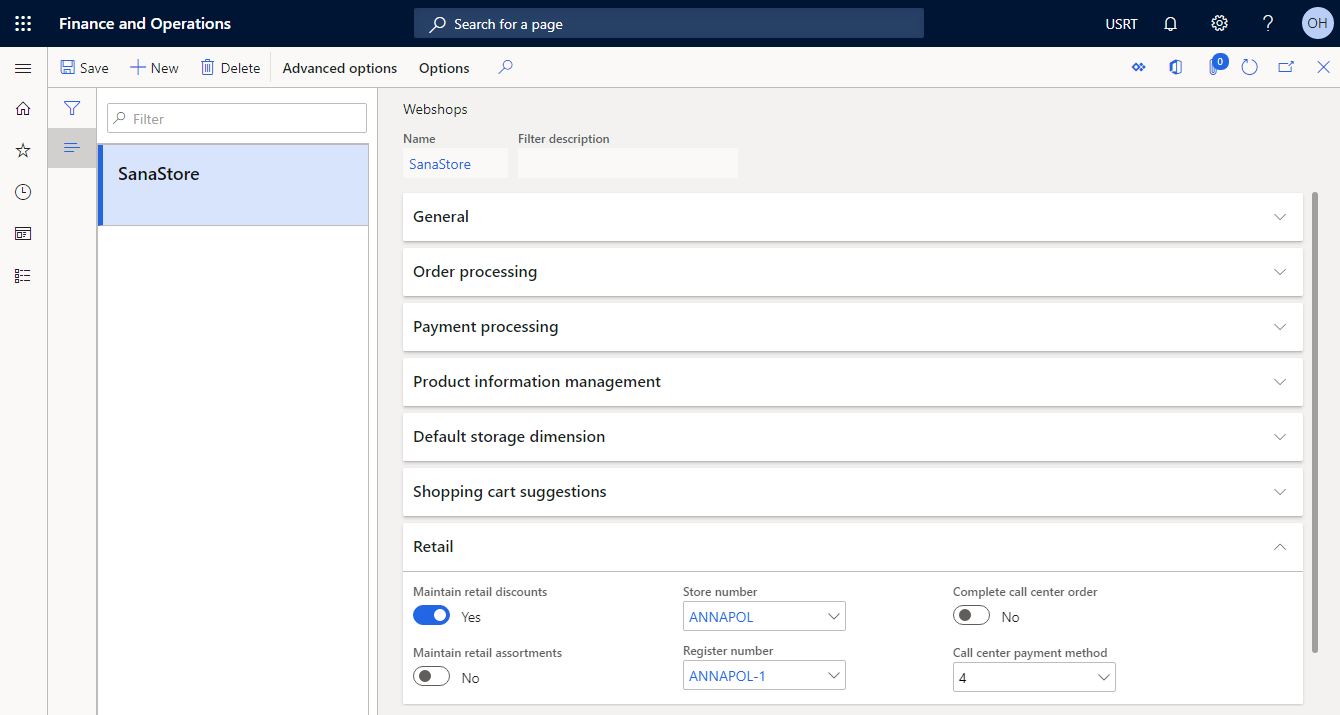Click the form's vertical scrollbar
The image size is (1340, 715).
(1314, 420)
